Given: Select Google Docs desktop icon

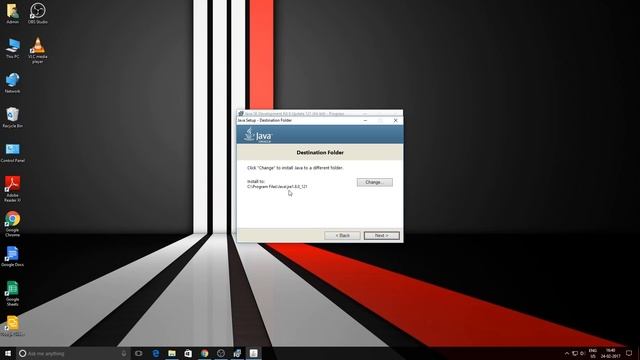Looking at the screenshot, I should 13,257.
